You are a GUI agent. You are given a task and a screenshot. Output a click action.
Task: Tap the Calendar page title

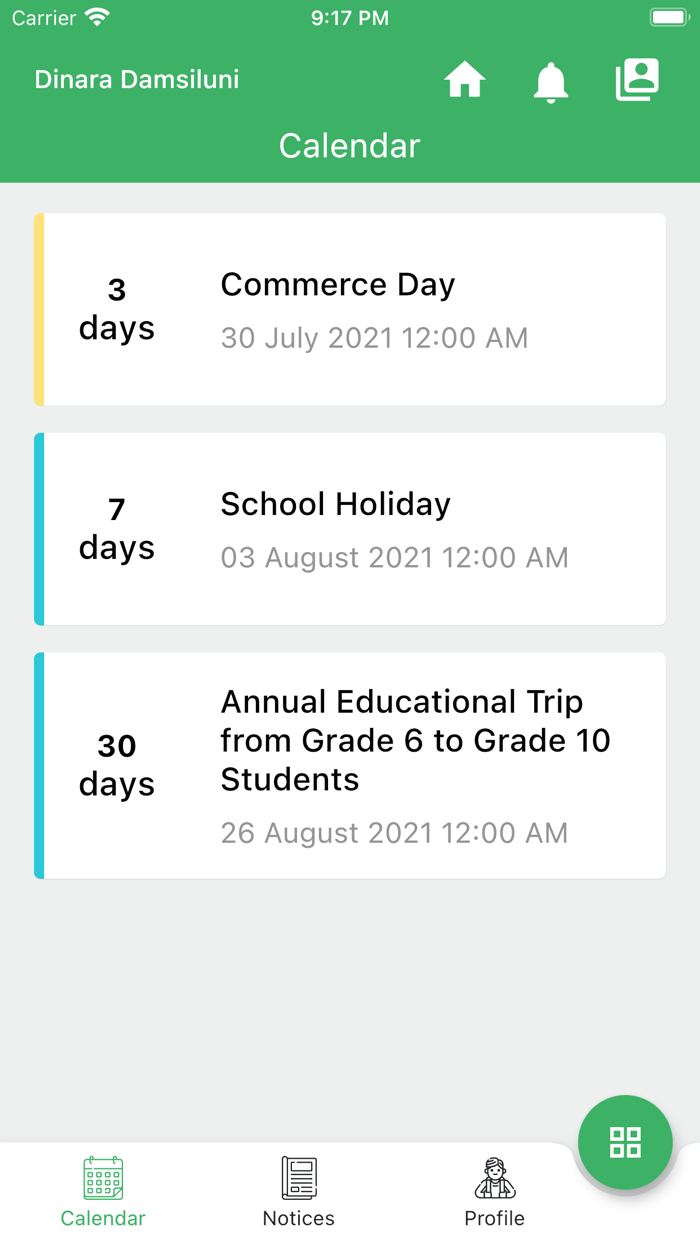pos(349,146)
